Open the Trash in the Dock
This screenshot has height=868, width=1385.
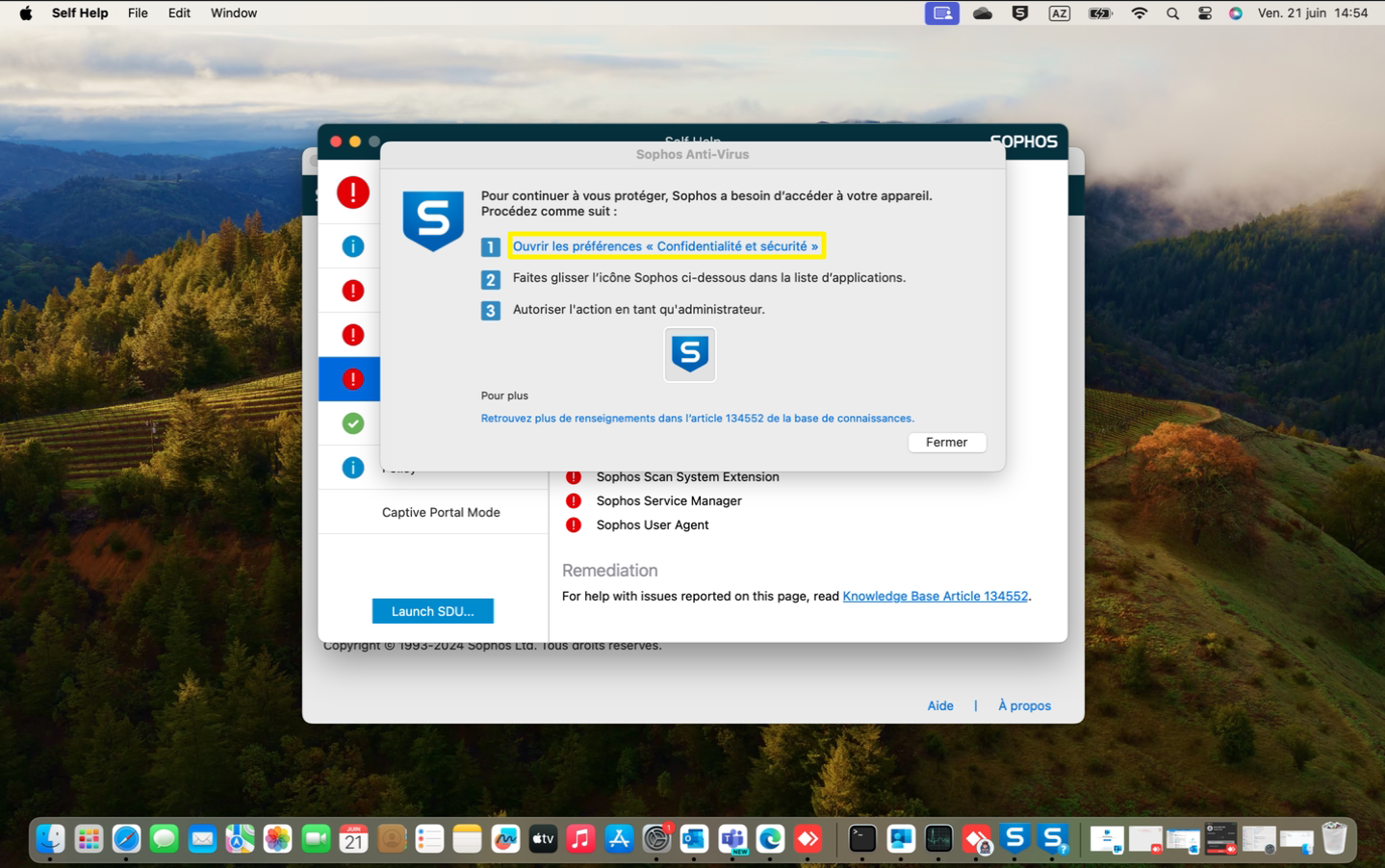click(x=1334, y=839)
